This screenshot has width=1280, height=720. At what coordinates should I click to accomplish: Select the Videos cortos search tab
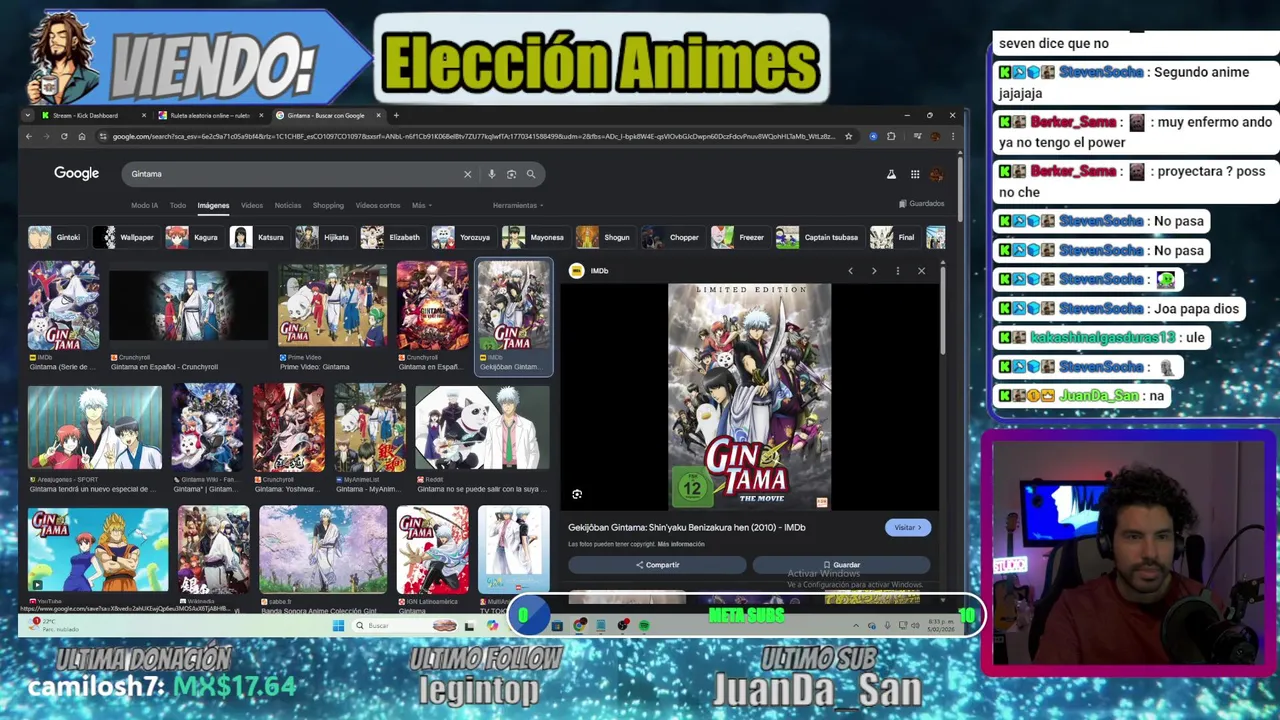378,205
